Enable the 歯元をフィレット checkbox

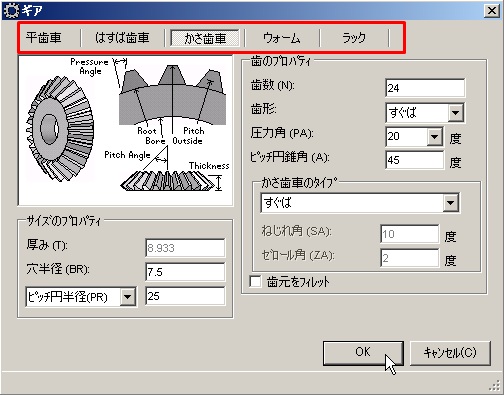256,282
